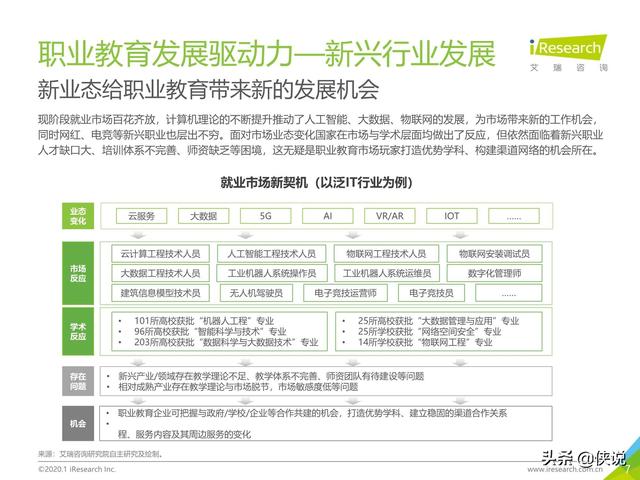640x480 pixels.
Task: Click the source note 来源：艾瑞咨询研究院
Action: pyautogui.click(x=100, y=454)
